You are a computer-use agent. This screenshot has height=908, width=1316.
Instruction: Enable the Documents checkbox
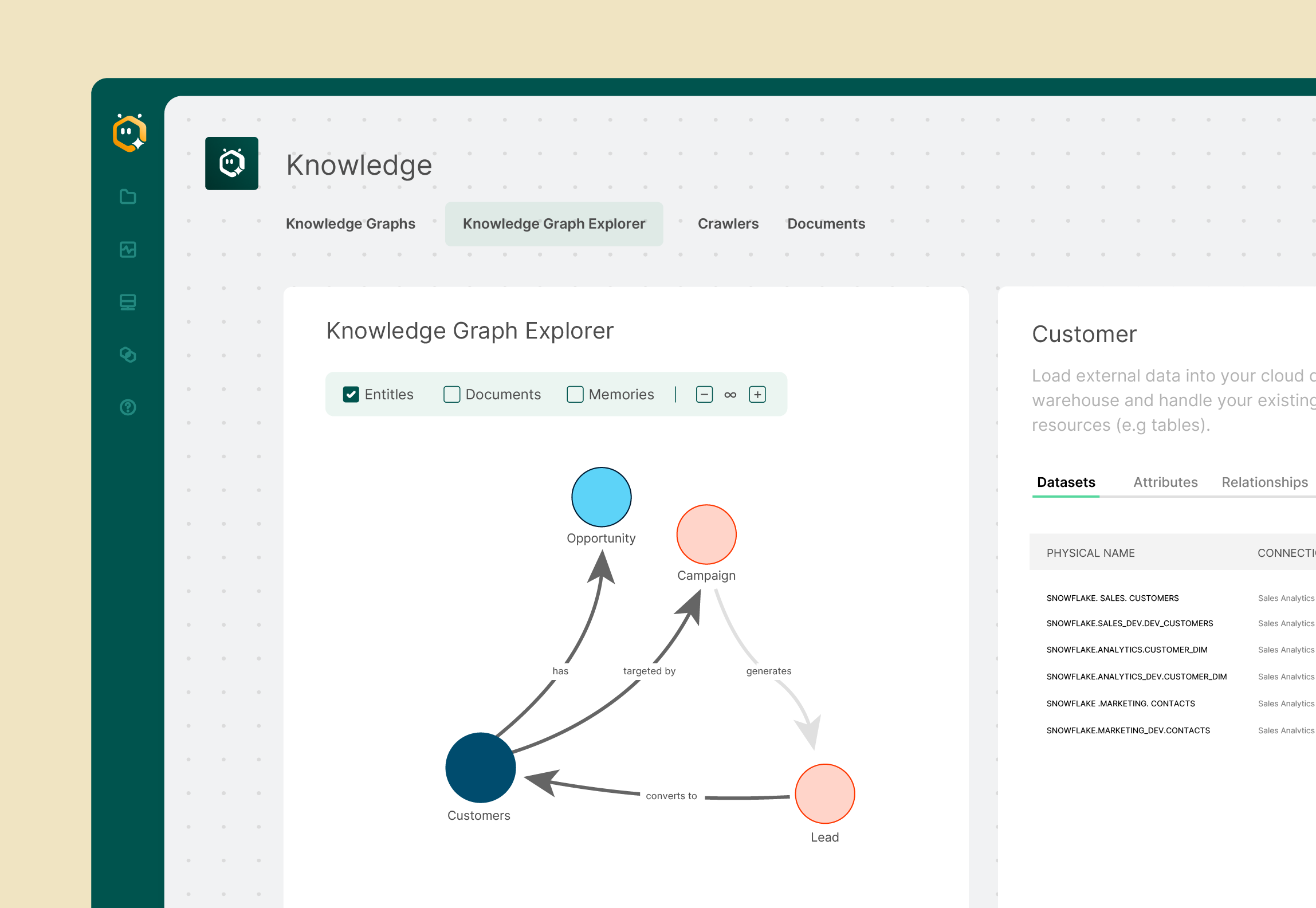click(x=451, y=394)
